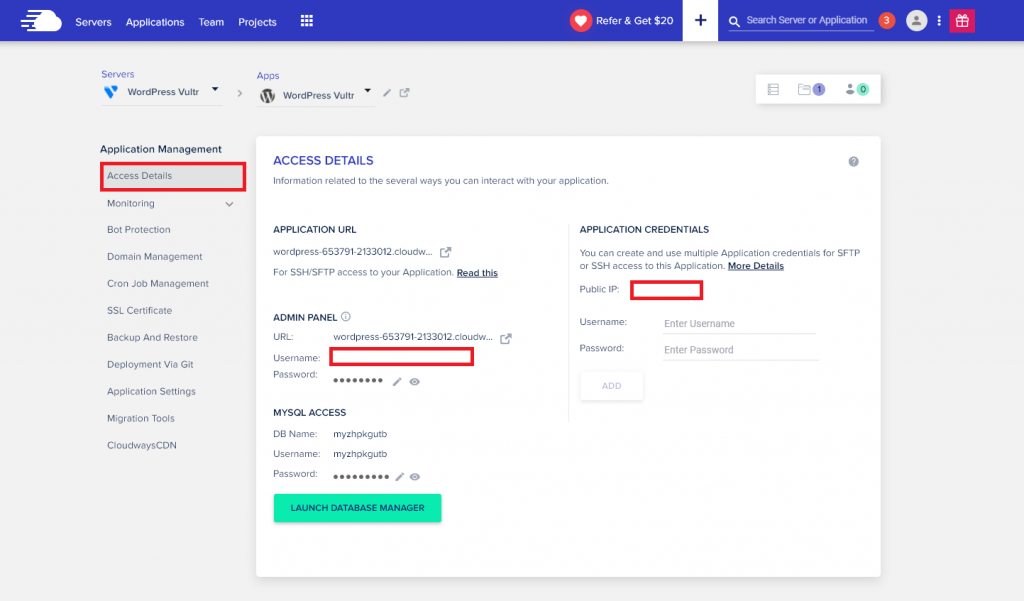The height and width of the screenshot is (601, 1024).
Task: Reveal the Admin Panel password
Action: pos(415,381)
